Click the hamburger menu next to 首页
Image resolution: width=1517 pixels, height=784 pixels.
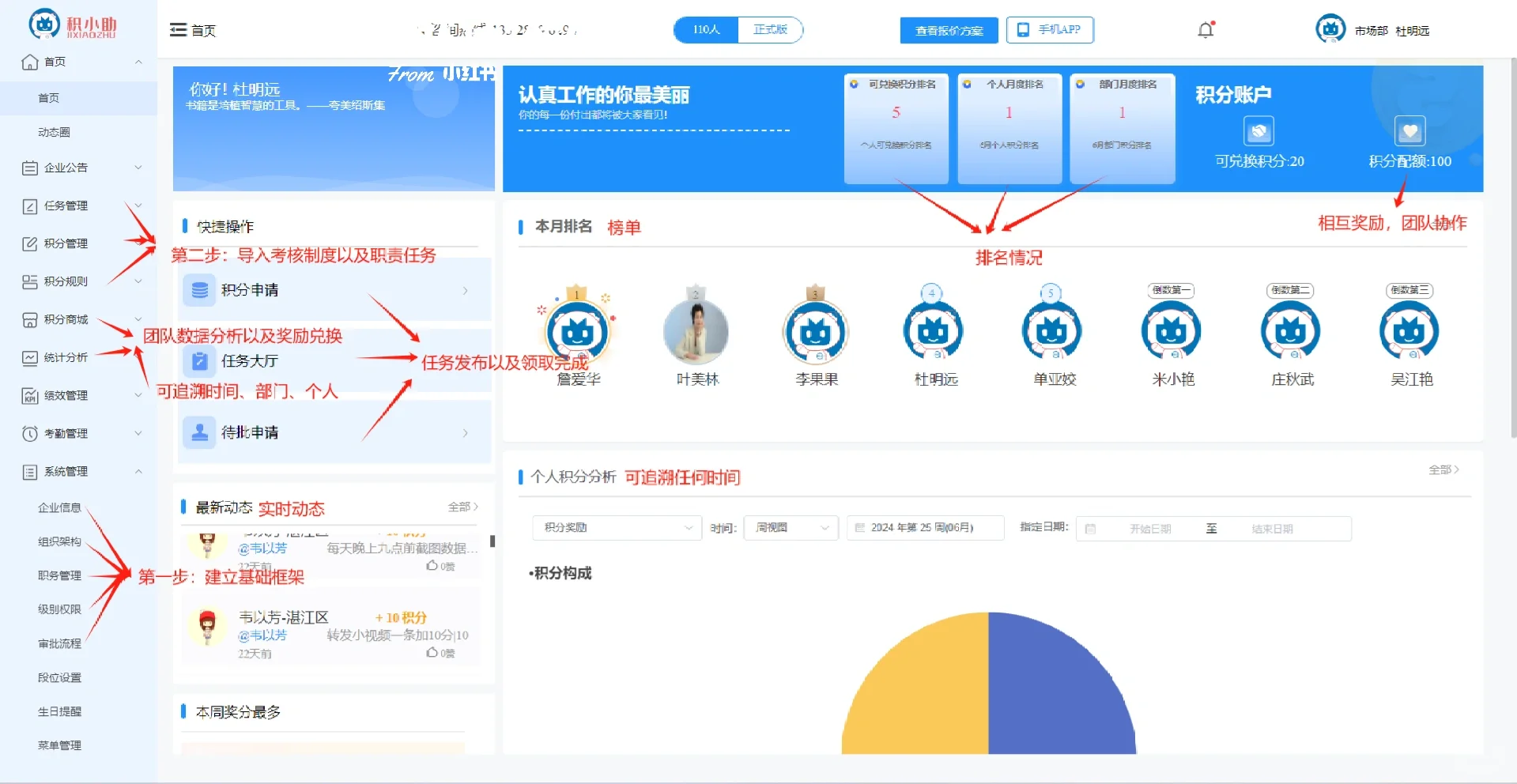177,29
